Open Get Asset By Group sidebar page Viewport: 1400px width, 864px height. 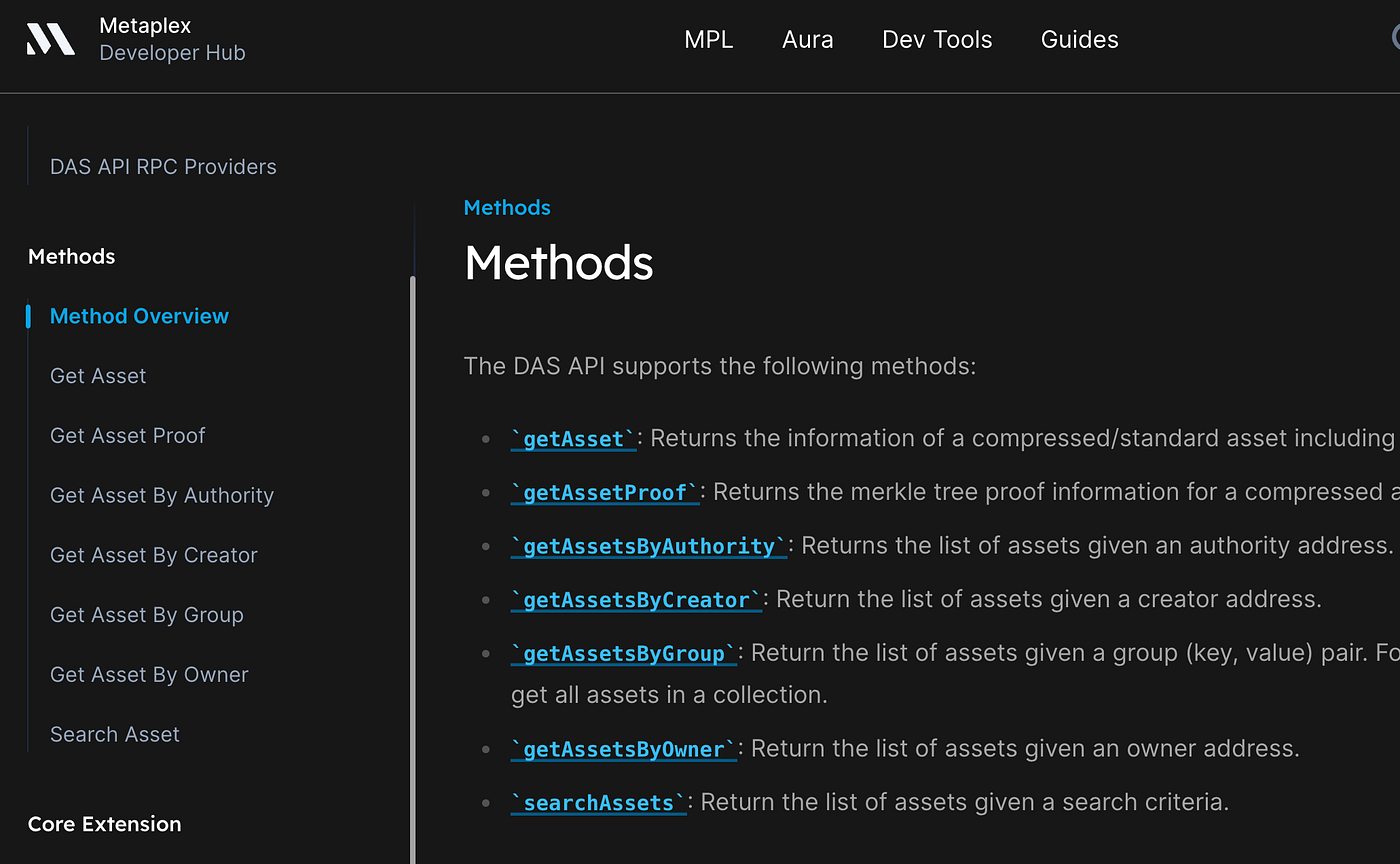[x=147, y=615]
